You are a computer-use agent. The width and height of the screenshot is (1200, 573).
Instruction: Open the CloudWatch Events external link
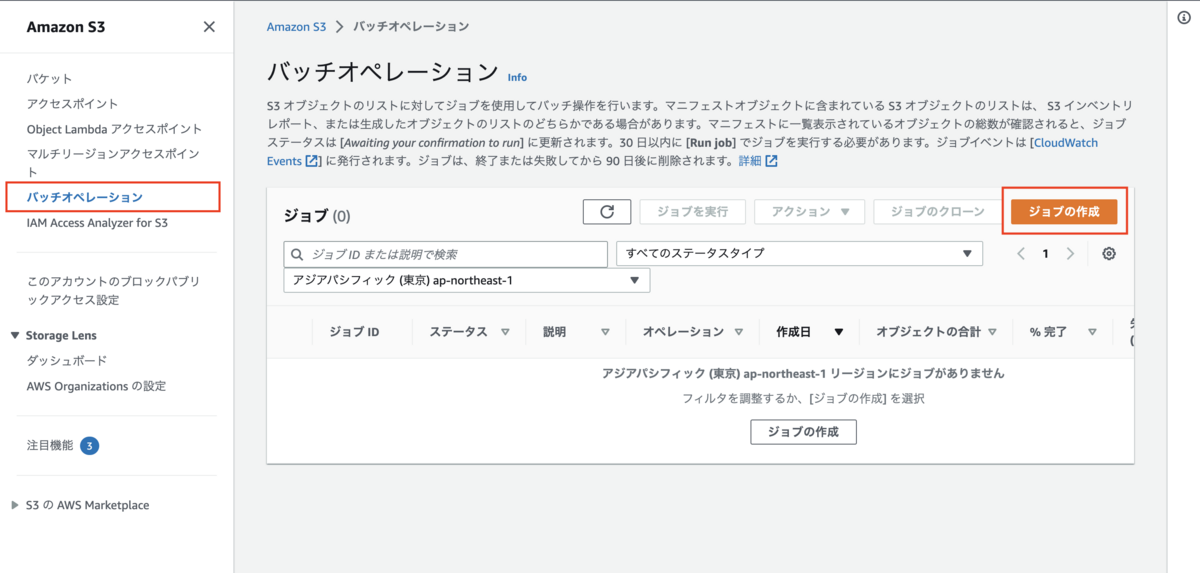684,151
